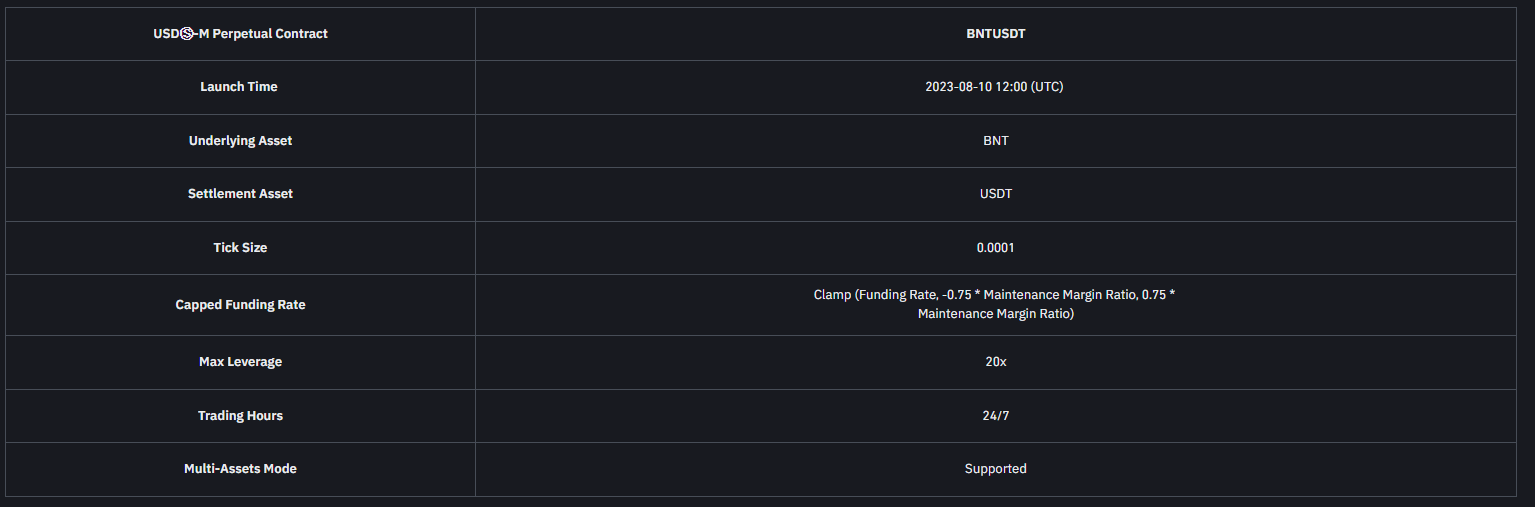Click the Capped Funding Rate label
This screenshot has height=507, width=1535.
click(x=240, y=305)
